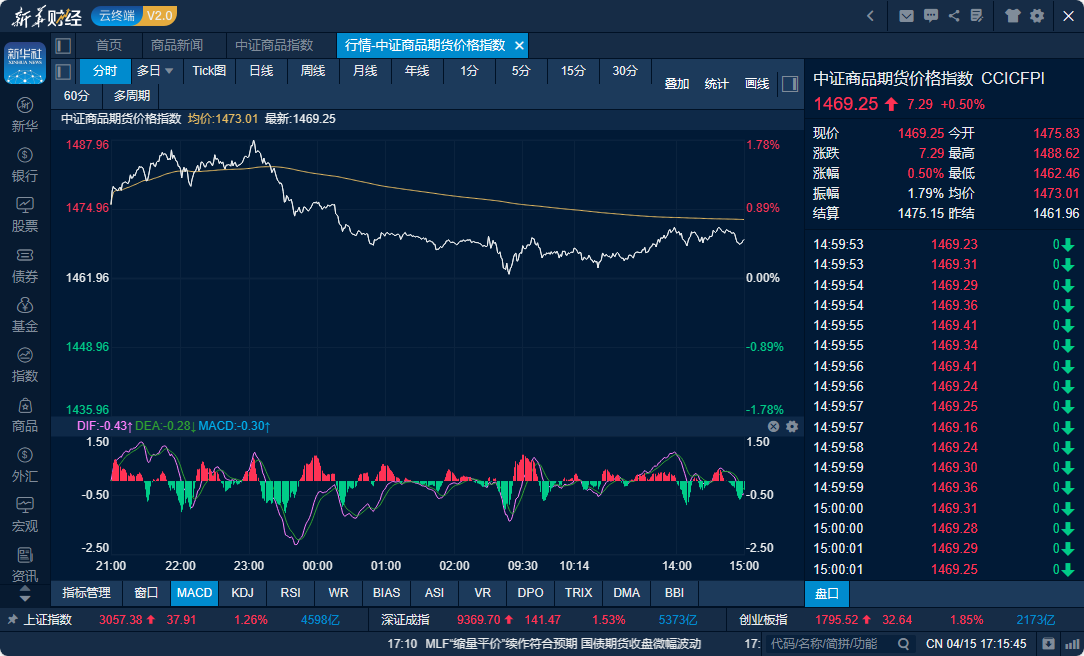Open the skin theme shirt icon
Image resolution: width=1084 pixels, height=656 pixels.
click(x=1013, y=15)
